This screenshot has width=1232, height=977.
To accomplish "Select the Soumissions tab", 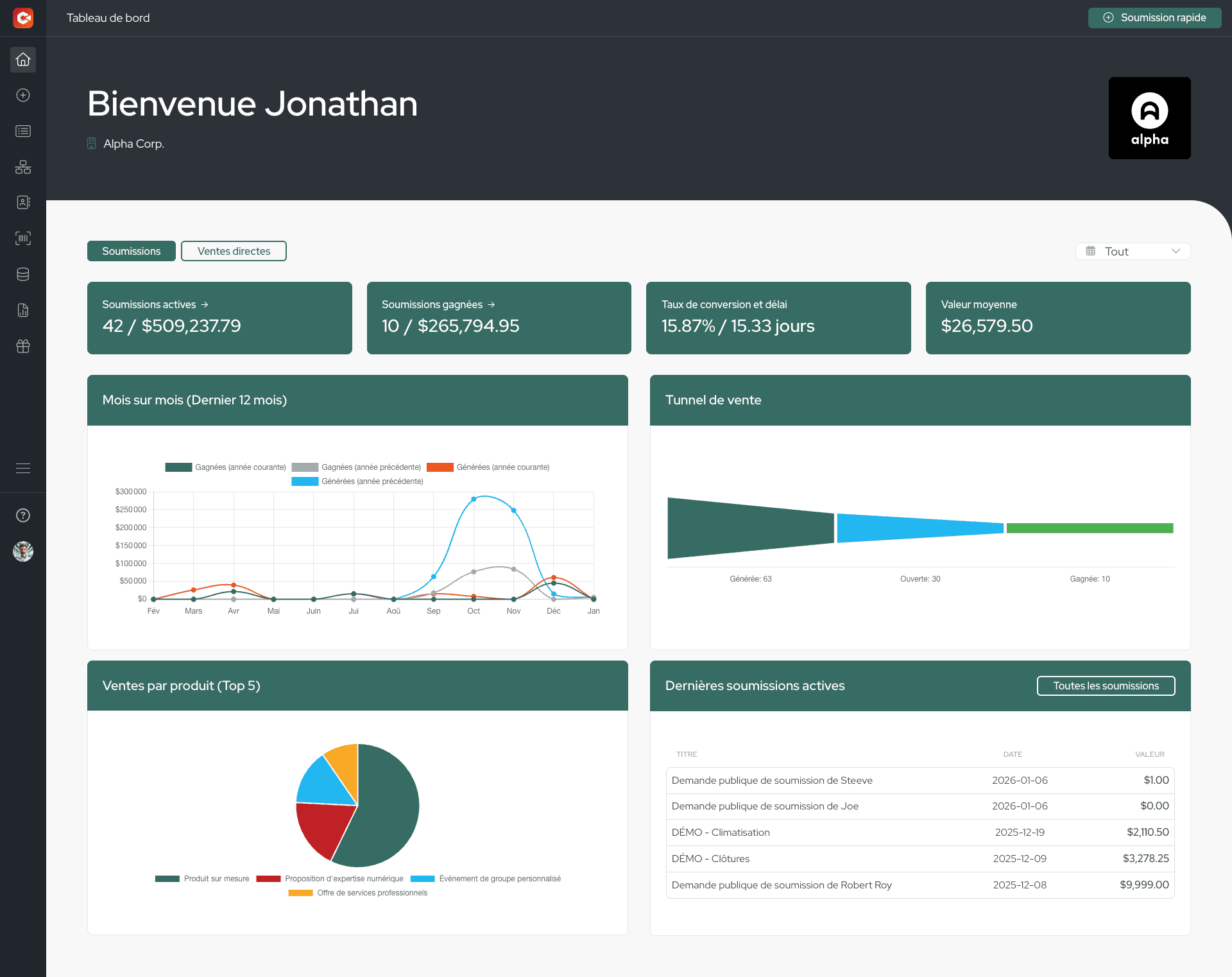I will pos(131,251).
